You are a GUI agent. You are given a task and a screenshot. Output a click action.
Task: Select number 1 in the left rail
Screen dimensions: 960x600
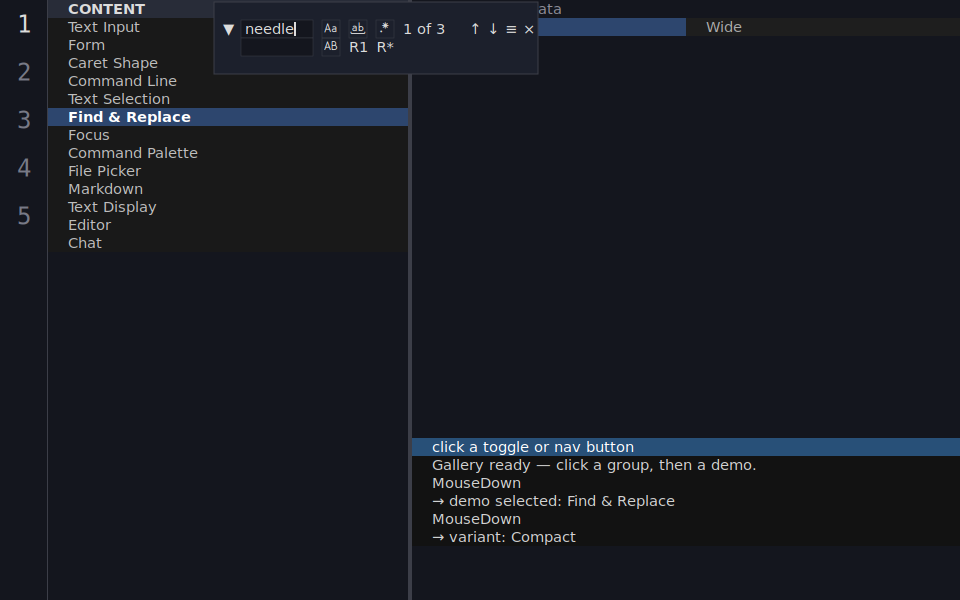pos(24,24)
